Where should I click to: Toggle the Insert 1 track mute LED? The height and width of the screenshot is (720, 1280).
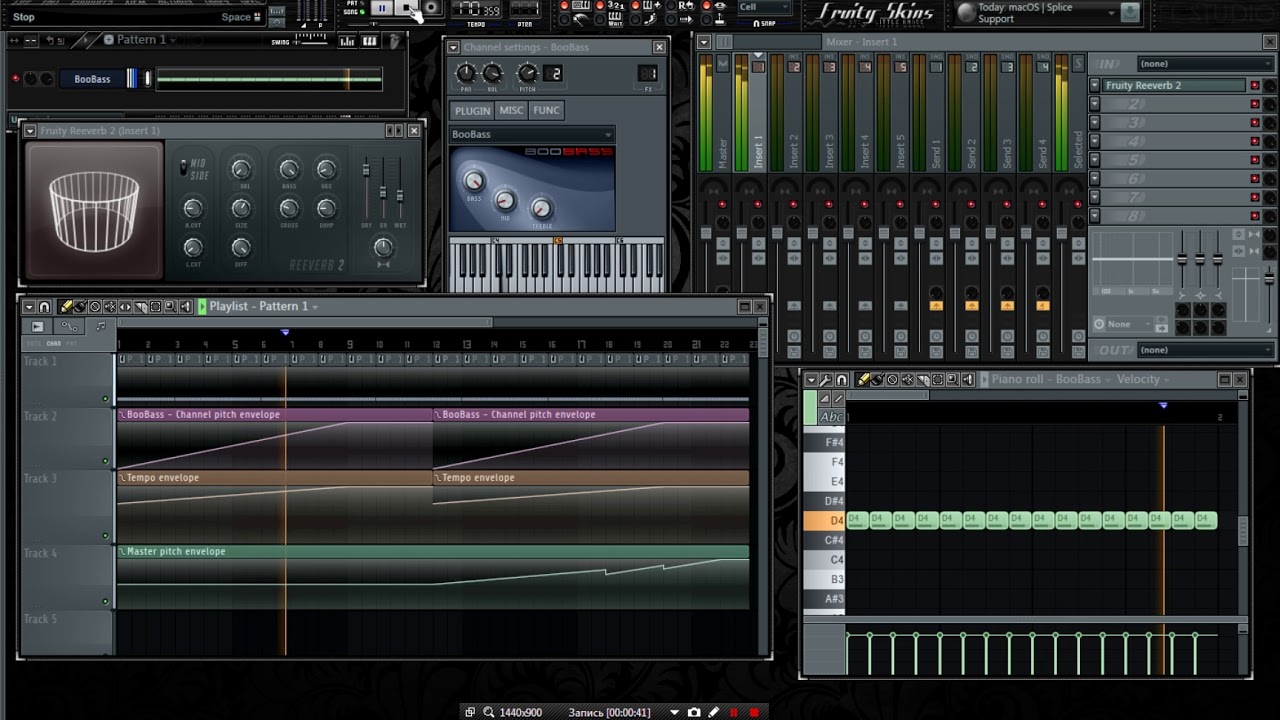coord(758,204)
